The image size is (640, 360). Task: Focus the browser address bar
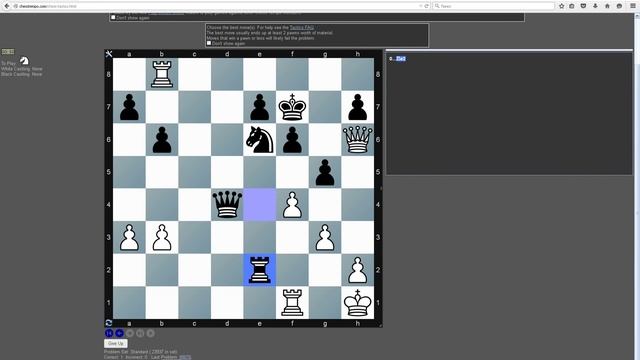(216, 6)
